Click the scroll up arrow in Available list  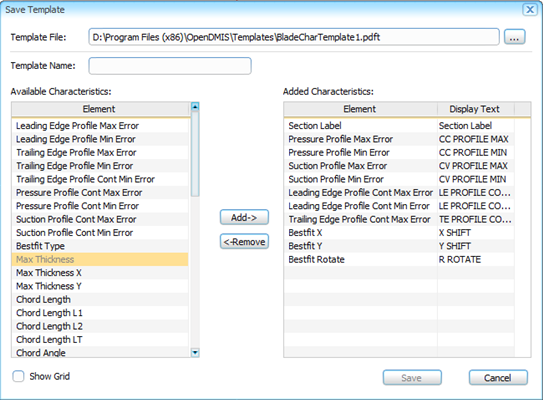195,107
